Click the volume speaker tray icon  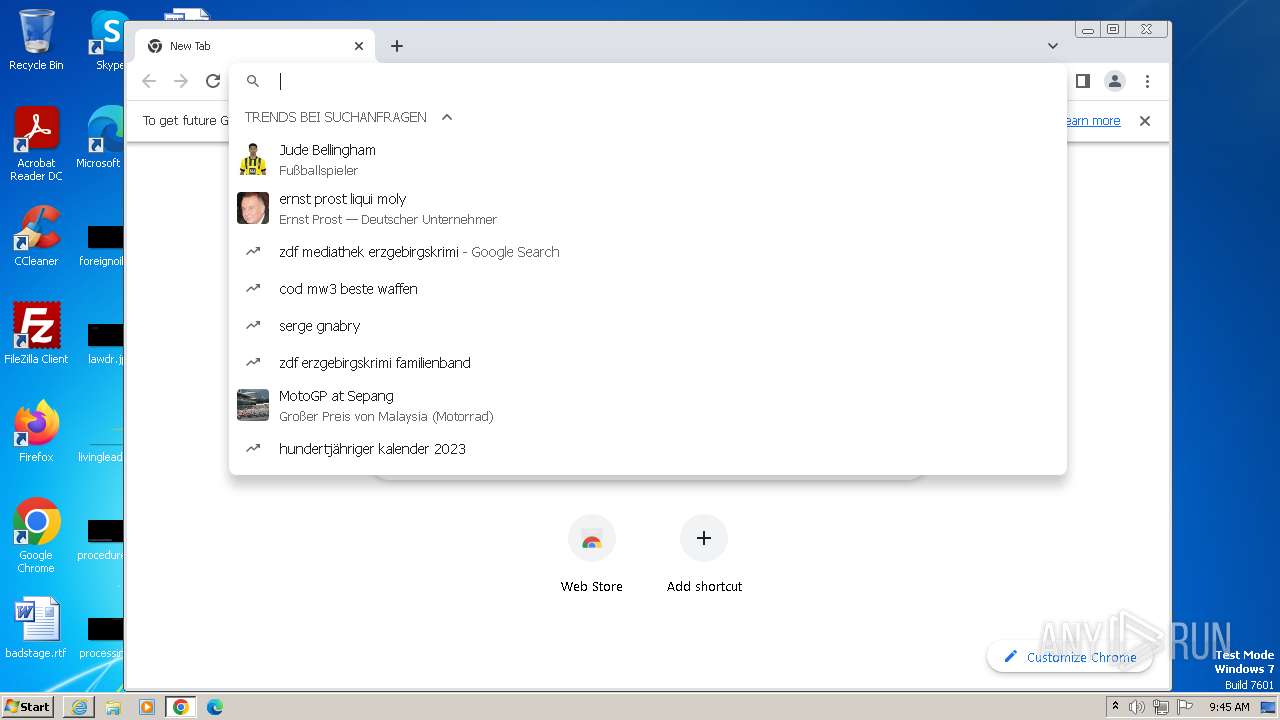1137,707
